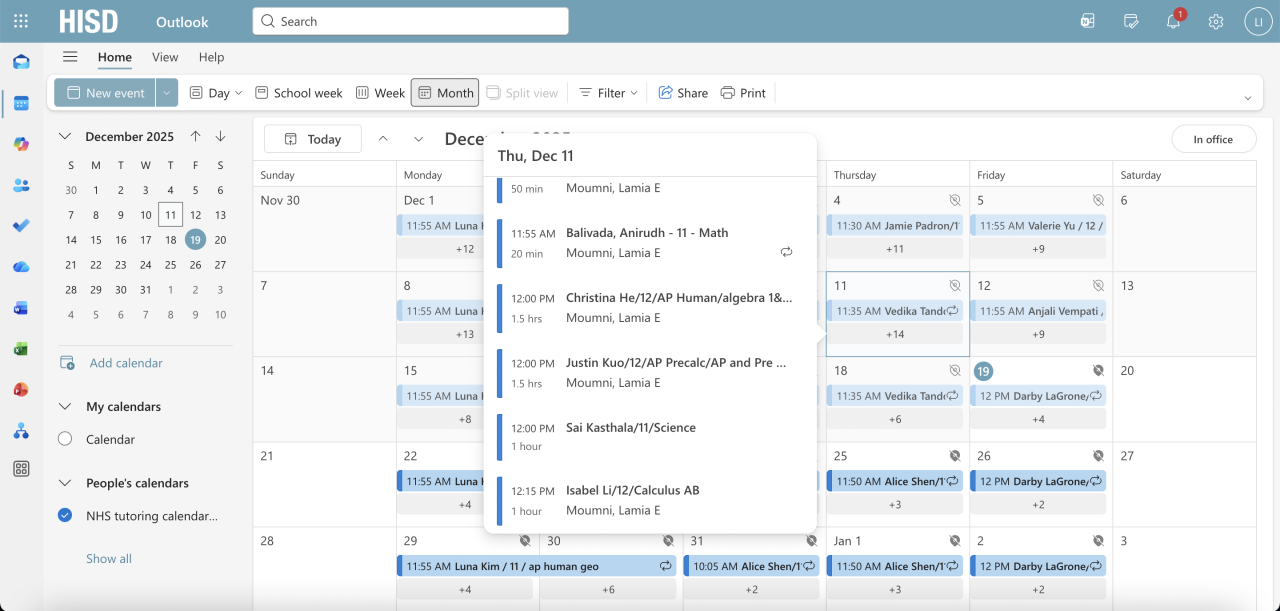Image resolution: width=1280 pixels, height=611 pixels.
Task: Open Copilot app in left rail
Action: tap(21, 144)
